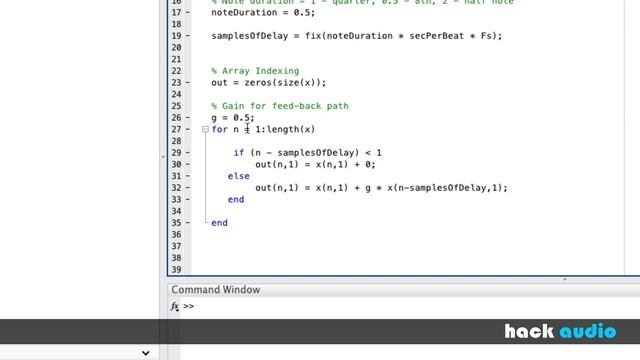Set breakpoint dash on line 27
This screenshot has height=360, width=640.
[187, 129]
